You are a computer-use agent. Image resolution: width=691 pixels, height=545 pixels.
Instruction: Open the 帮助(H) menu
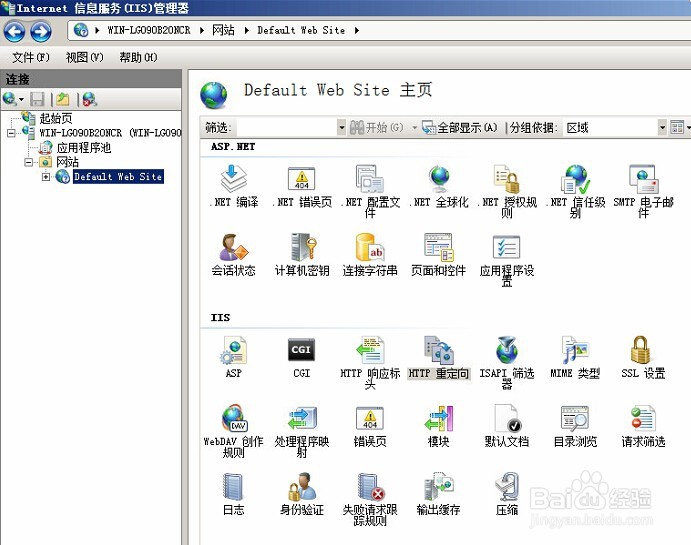(138, 57)
